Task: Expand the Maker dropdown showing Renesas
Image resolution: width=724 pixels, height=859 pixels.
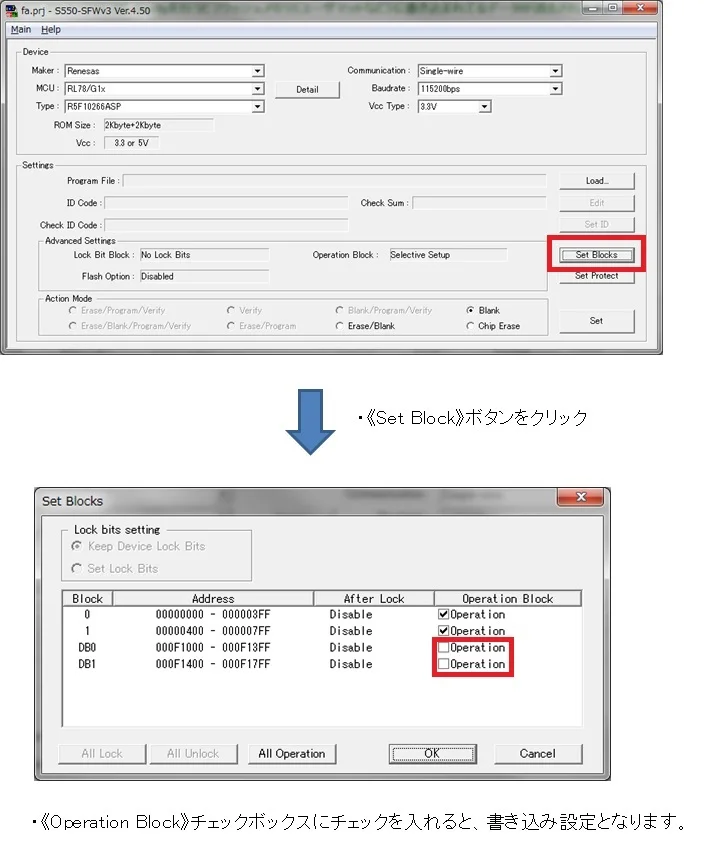Action: click(258, 71)
